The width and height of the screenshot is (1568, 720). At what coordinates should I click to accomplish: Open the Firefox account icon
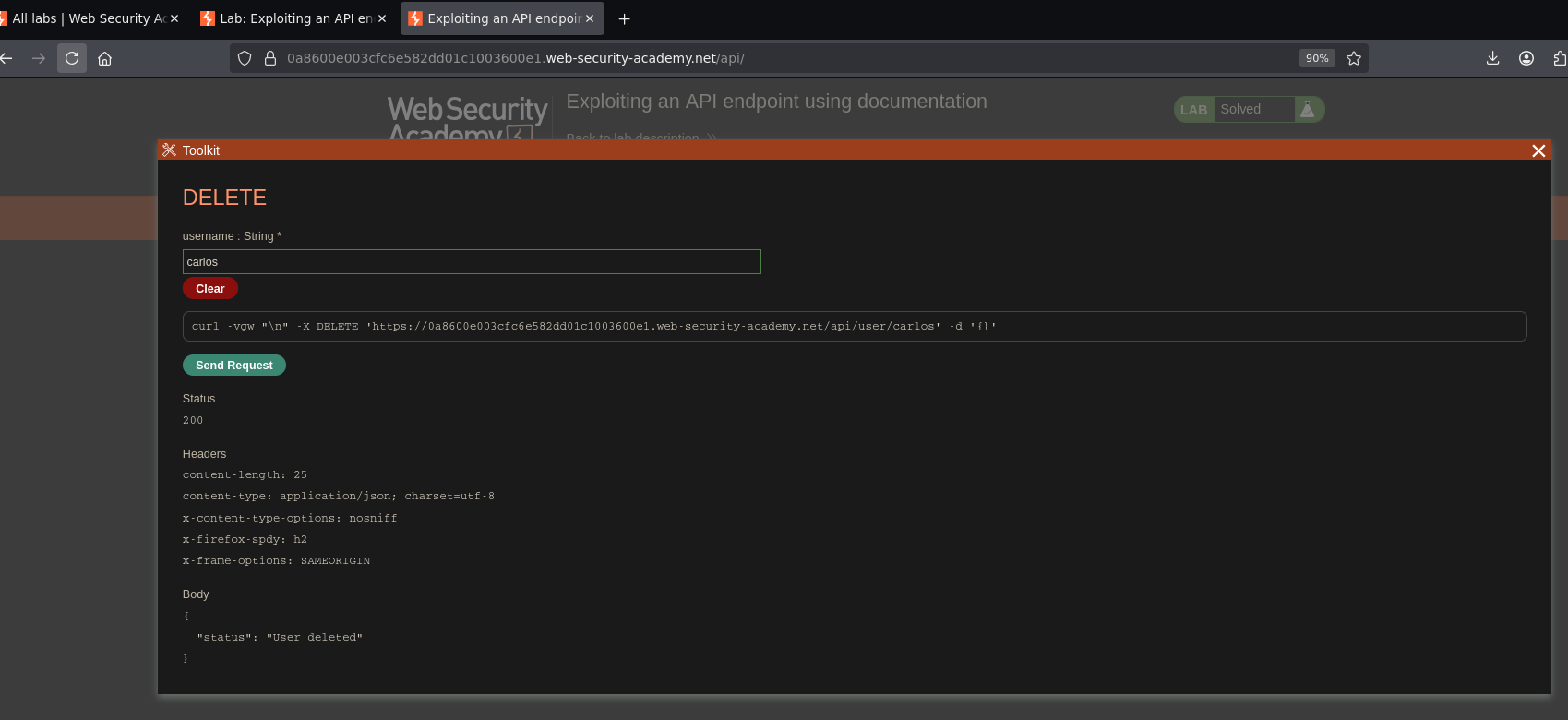[1526, 58]
